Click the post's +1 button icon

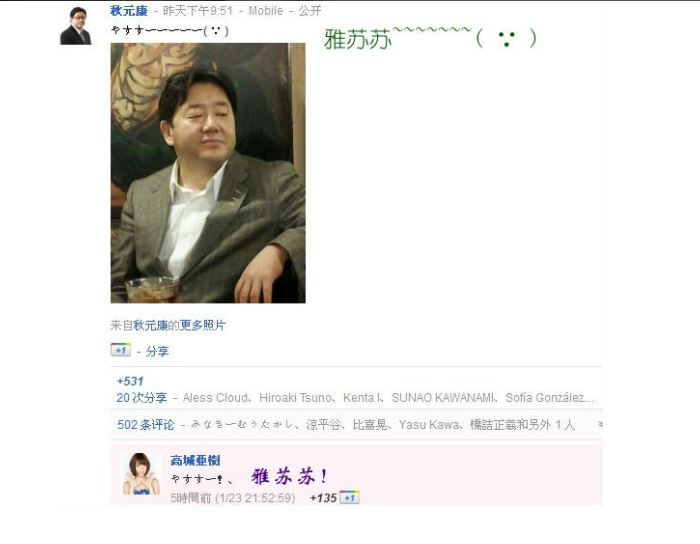[x=121, y=350]
